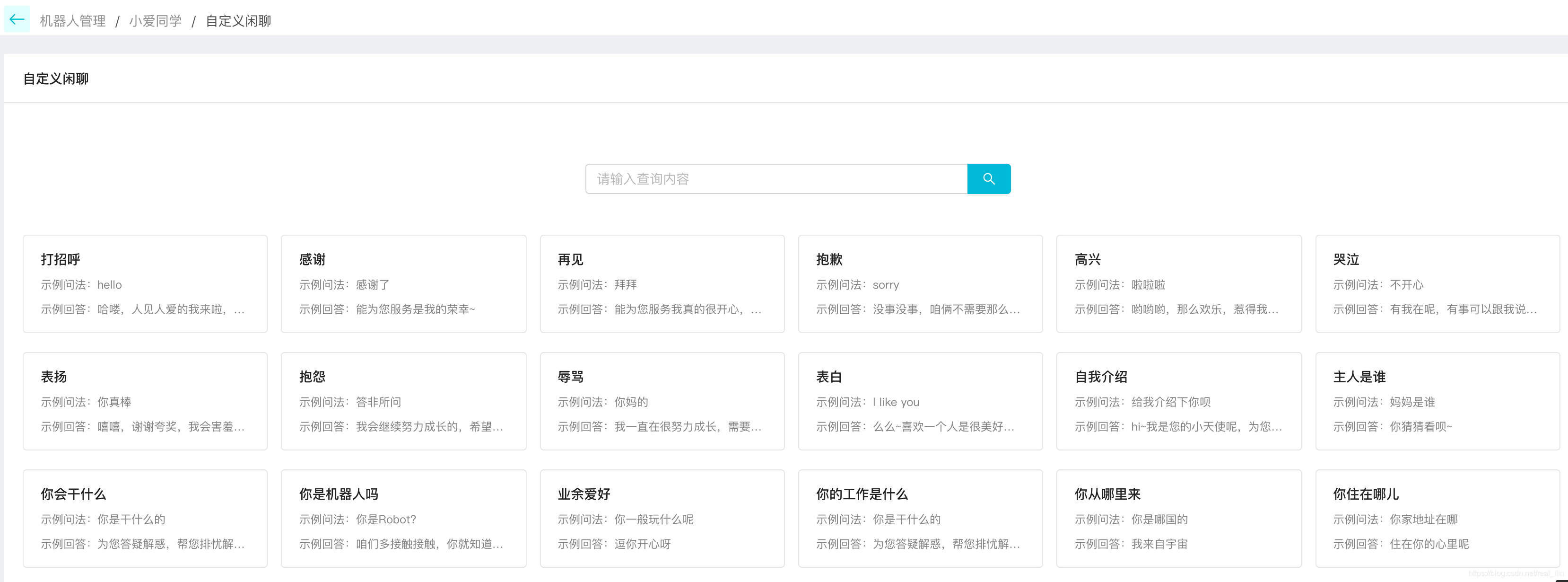
Task: Click example question 你一般玩什么呢
Action: pos(654,520)
